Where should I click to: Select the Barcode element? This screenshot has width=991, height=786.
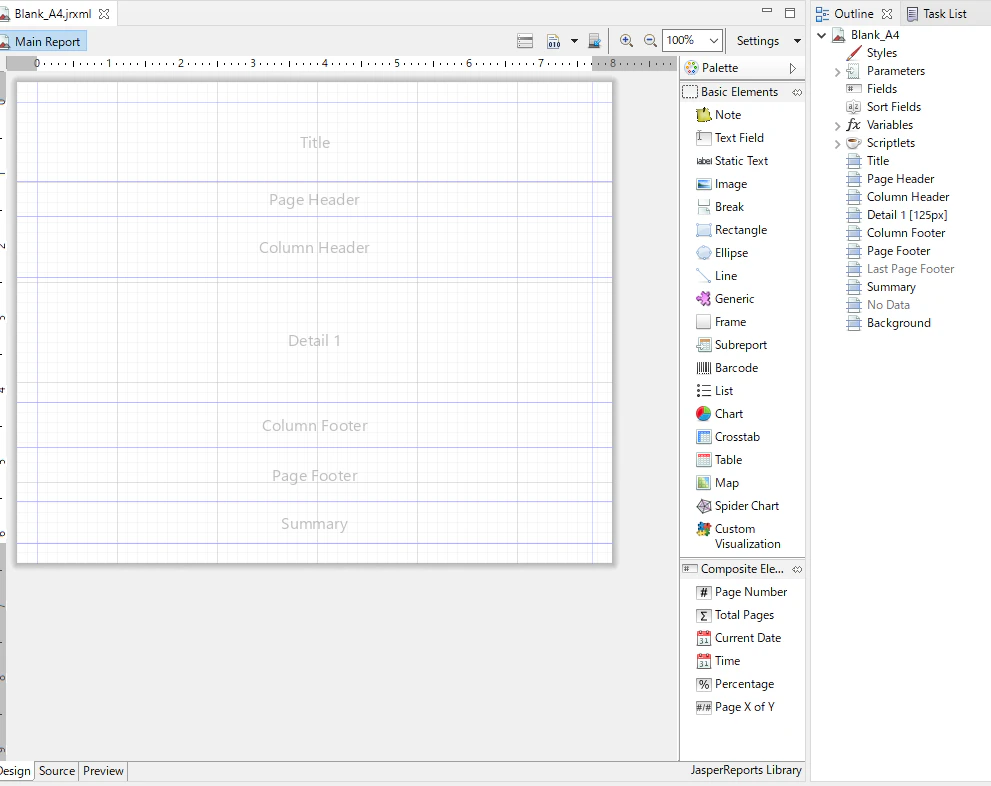tap(727, 368)
